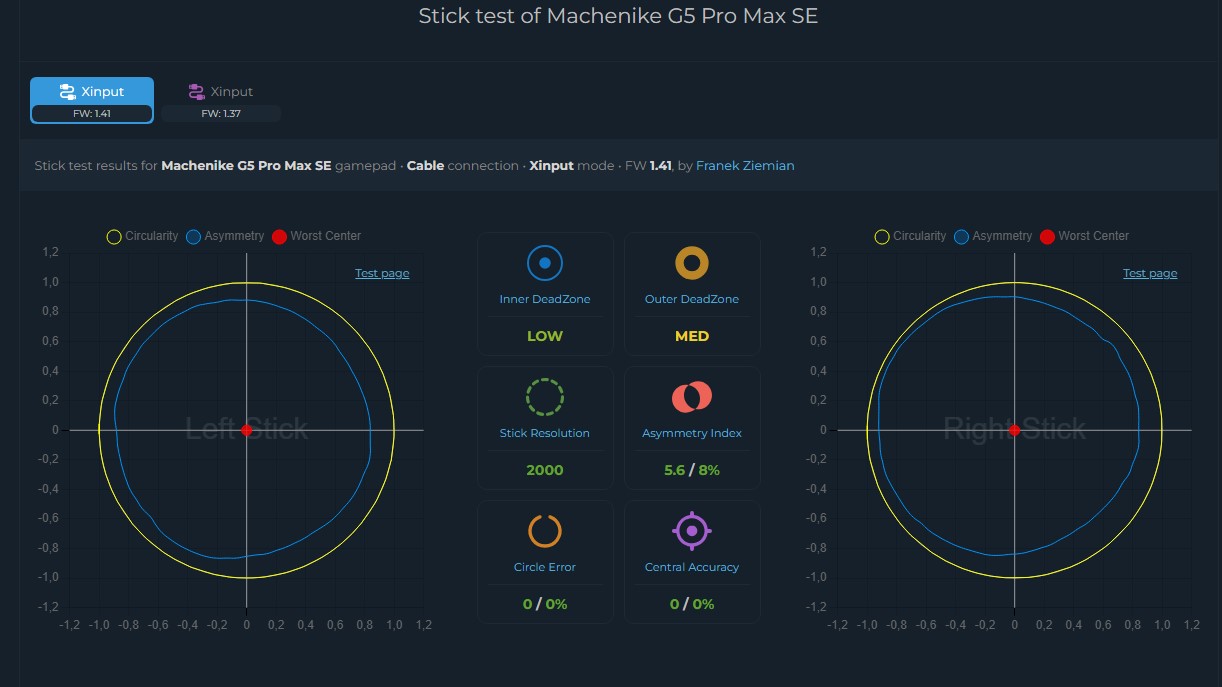
Task: Click the Inner DeadZone label
Action: pyautogui.click(x=545, y=299)
